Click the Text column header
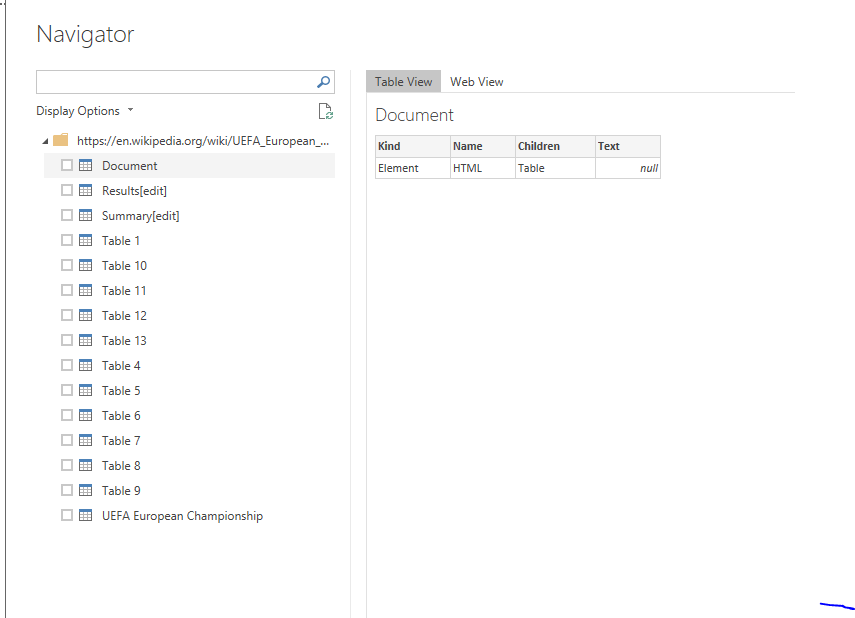 [x=628, y=146]
